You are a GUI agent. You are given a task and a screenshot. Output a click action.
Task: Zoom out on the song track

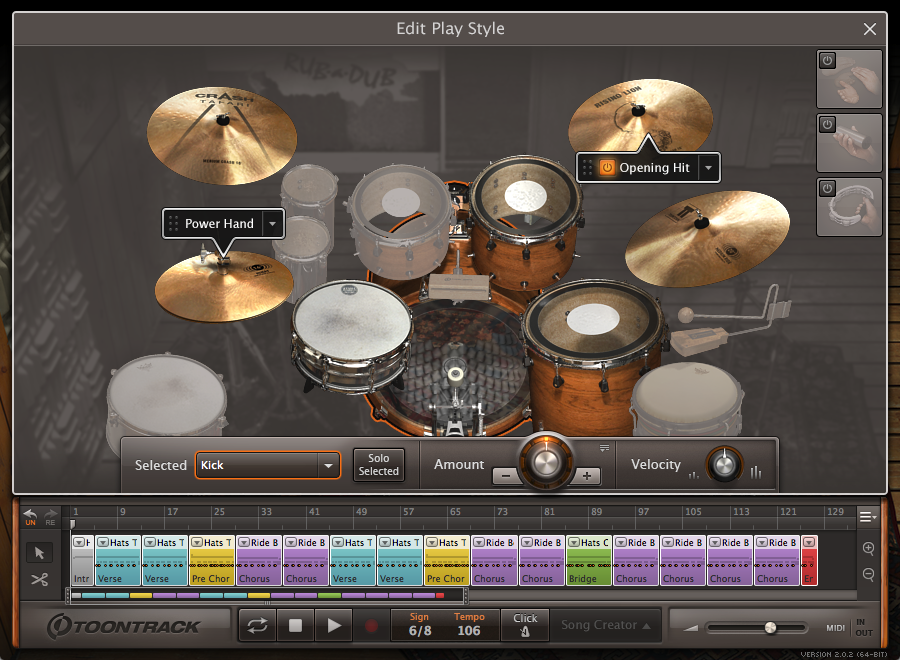coord(868,574)
